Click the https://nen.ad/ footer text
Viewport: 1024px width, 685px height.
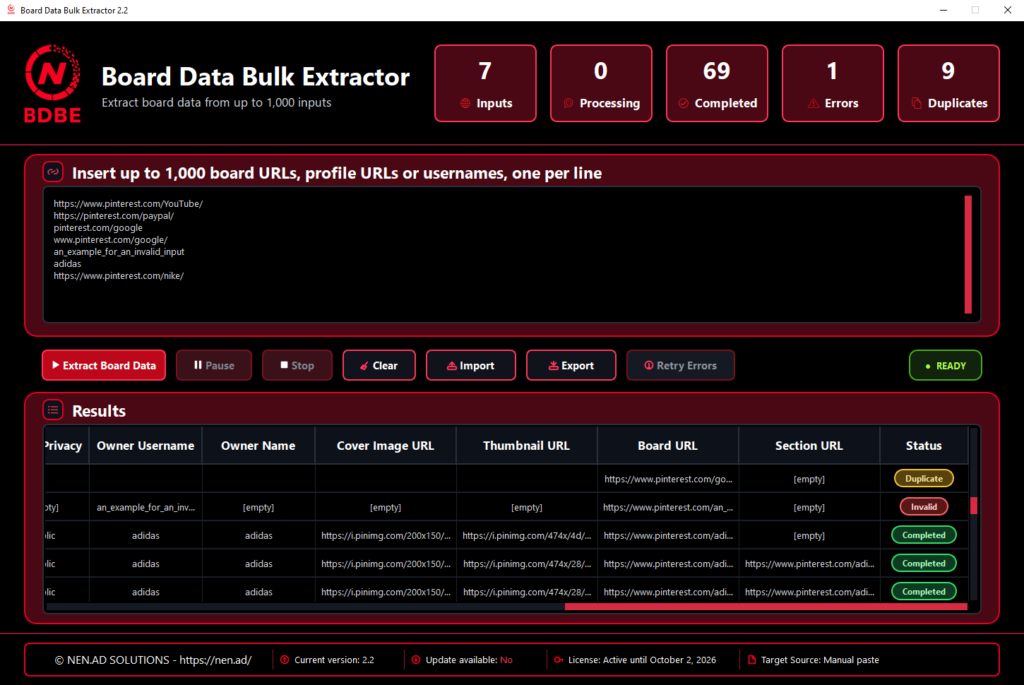[x=215, y=660]
